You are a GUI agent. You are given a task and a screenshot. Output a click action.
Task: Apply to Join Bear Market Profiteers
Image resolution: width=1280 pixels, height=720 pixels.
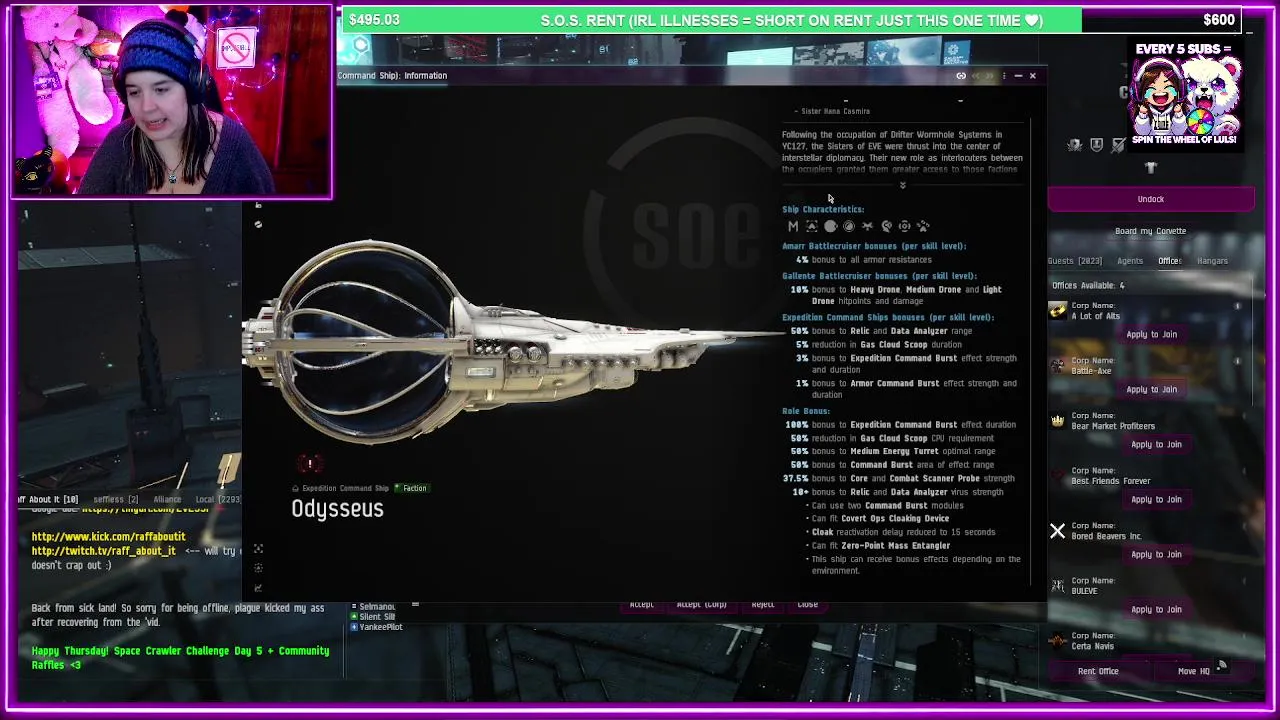1156,444
